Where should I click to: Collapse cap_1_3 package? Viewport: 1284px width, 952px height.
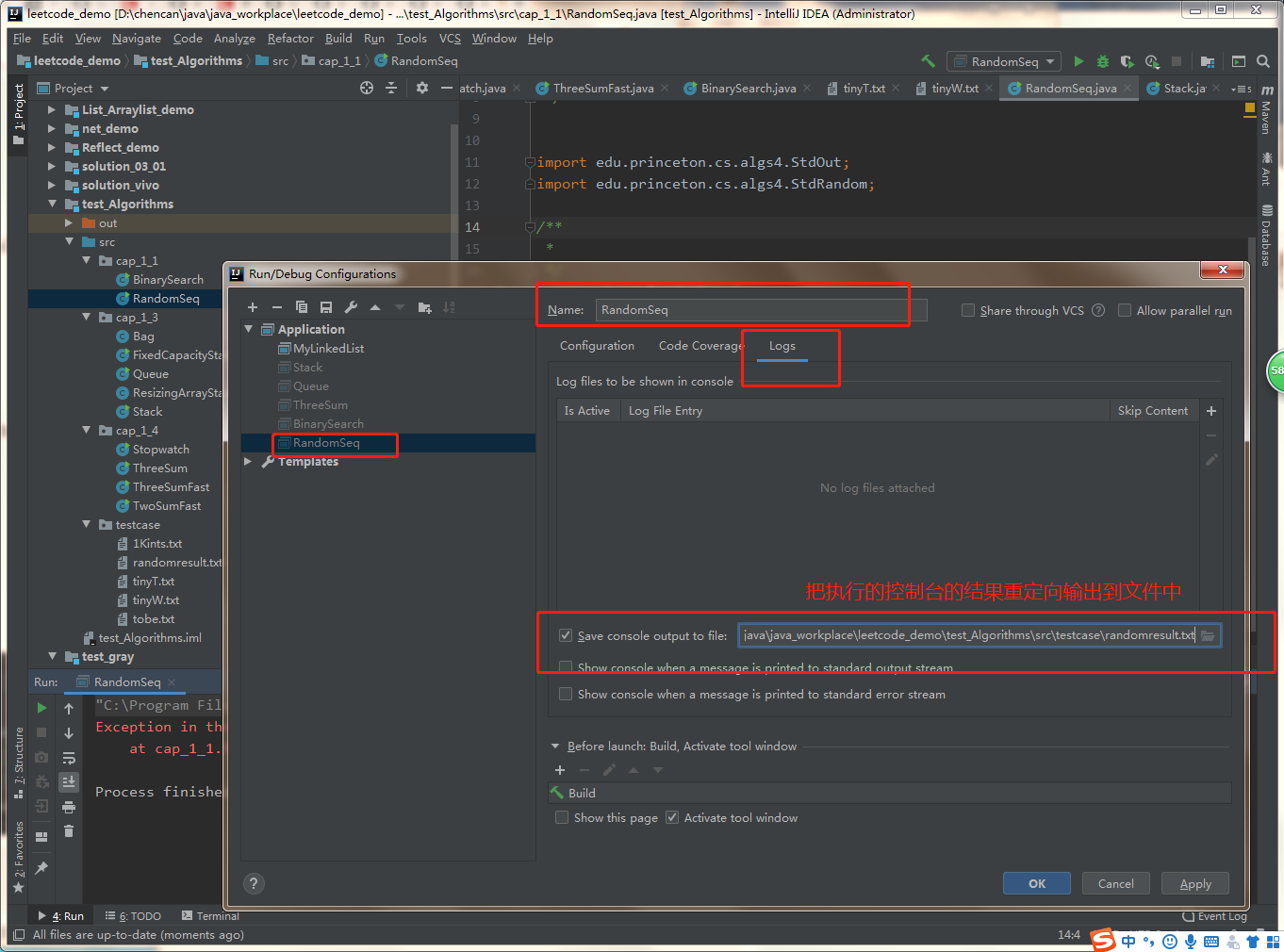[87, 317]
